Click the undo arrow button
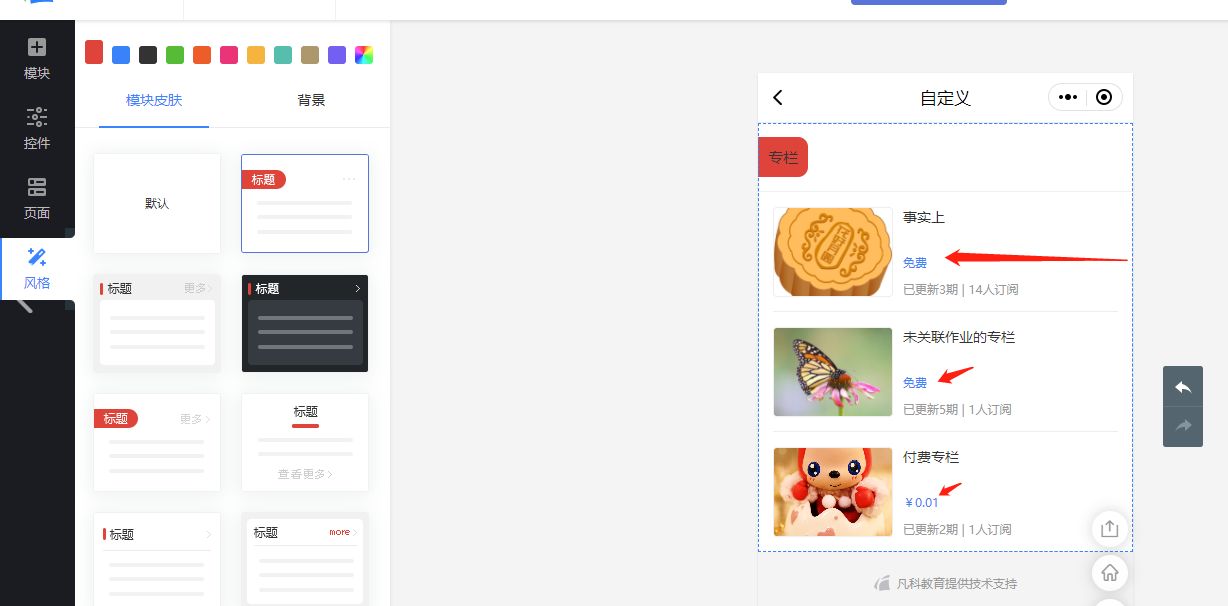1228x606 pixels. (x=1183, y=387)
